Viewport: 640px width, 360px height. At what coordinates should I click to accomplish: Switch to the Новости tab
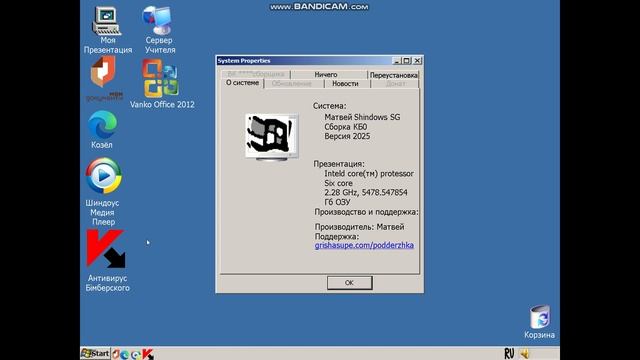(x=345, y=84)
